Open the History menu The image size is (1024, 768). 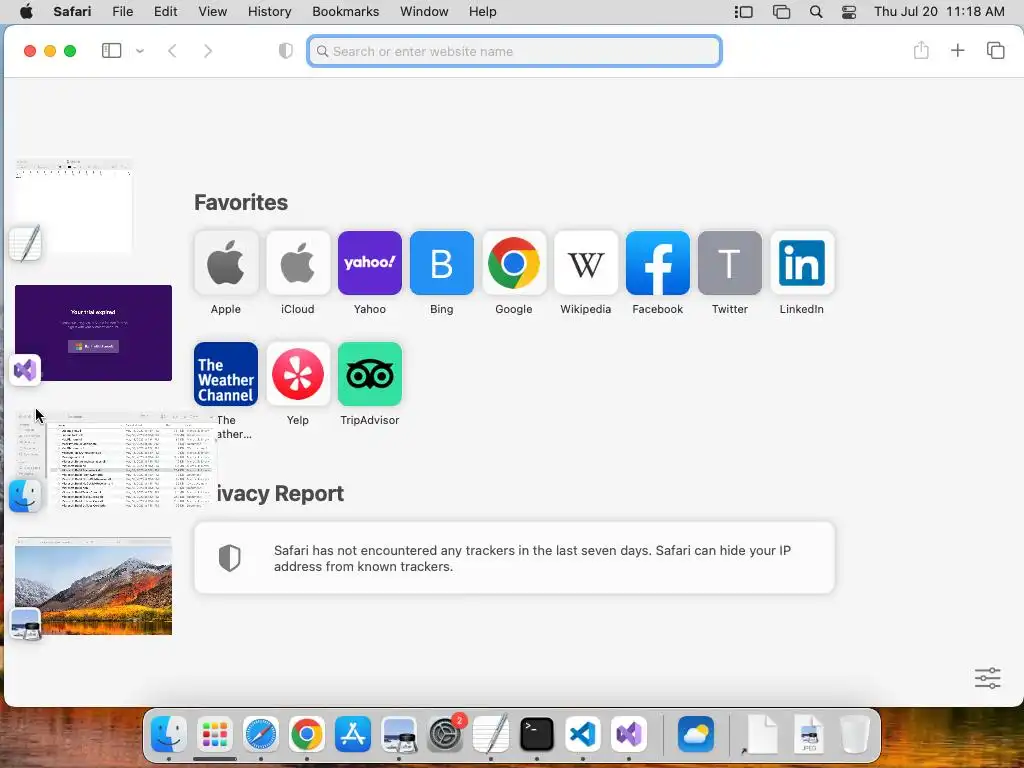[269, 11]
